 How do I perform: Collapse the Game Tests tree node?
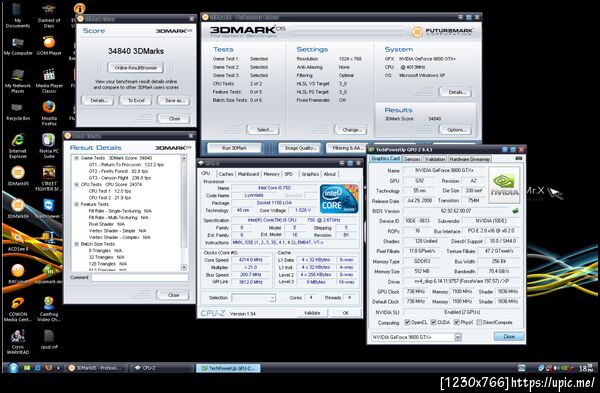[x=77, y=158]
